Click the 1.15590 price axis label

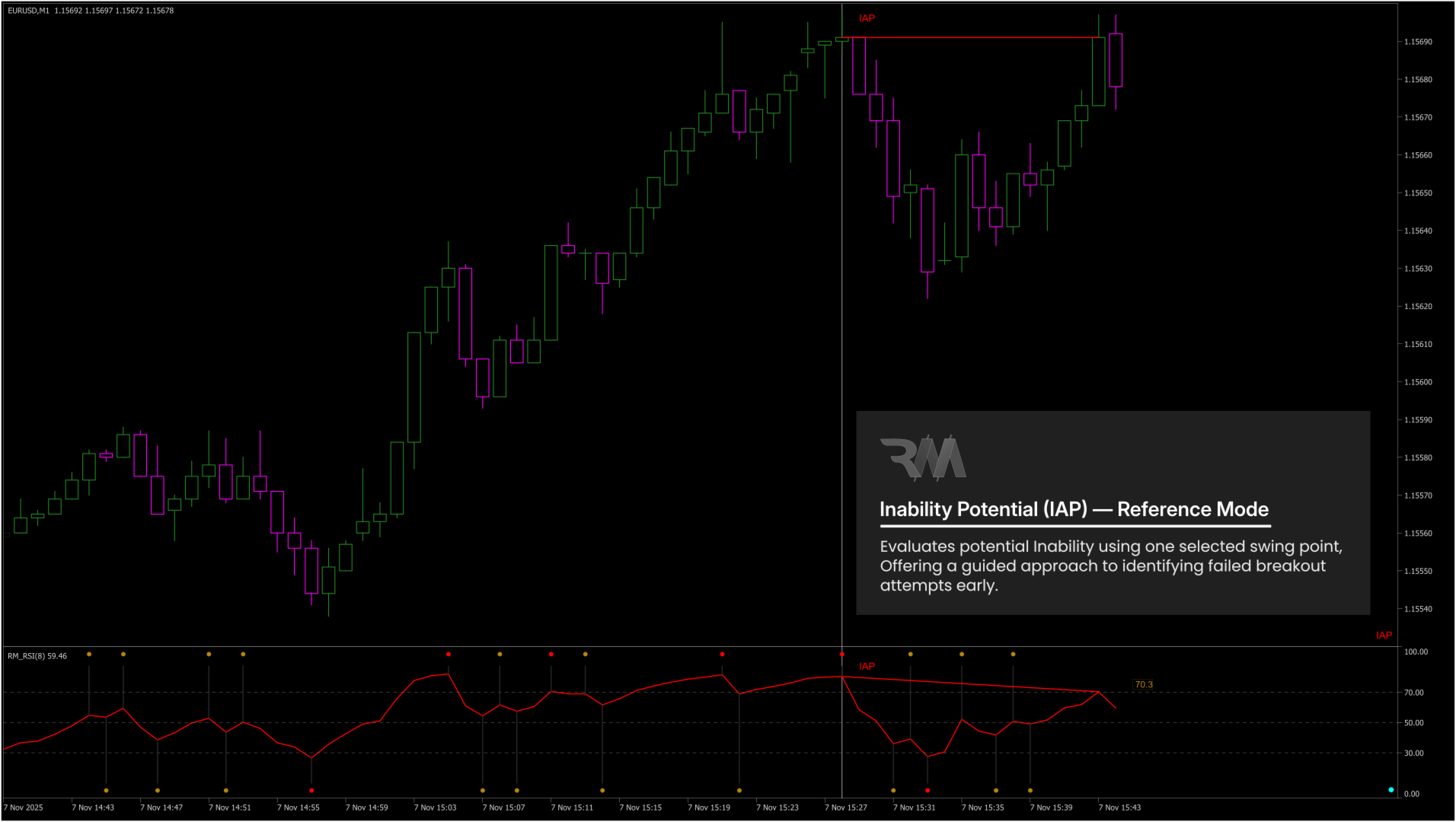click(x=1418, y=420)
